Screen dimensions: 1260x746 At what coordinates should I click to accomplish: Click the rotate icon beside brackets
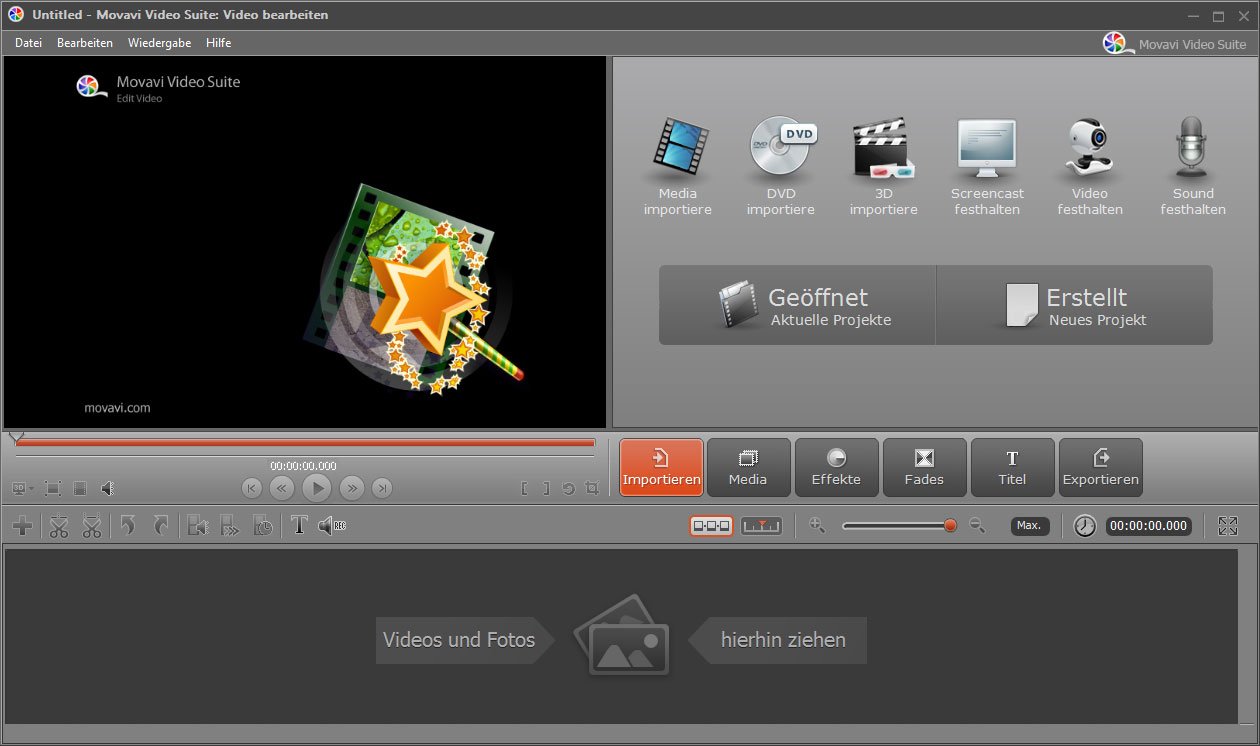[568, 488]
